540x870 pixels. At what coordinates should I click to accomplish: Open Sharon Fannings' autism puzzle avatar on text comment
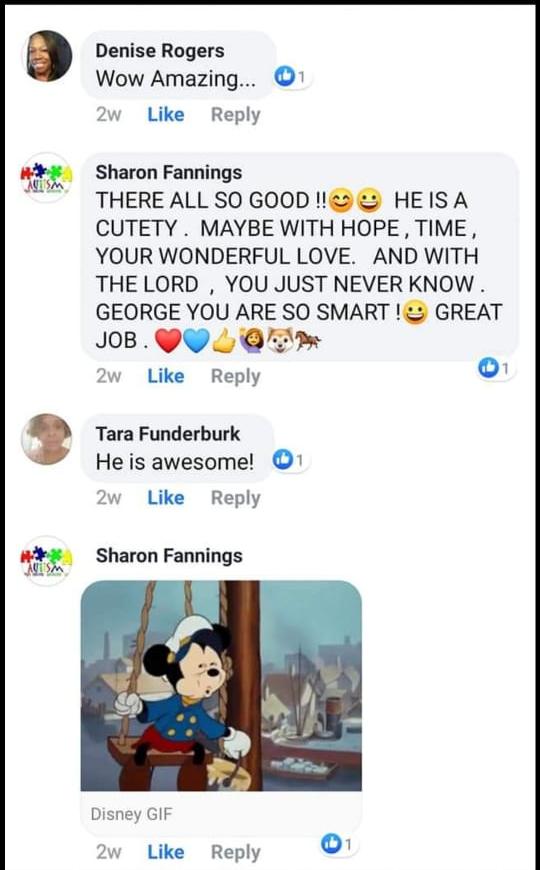point(47,178)
